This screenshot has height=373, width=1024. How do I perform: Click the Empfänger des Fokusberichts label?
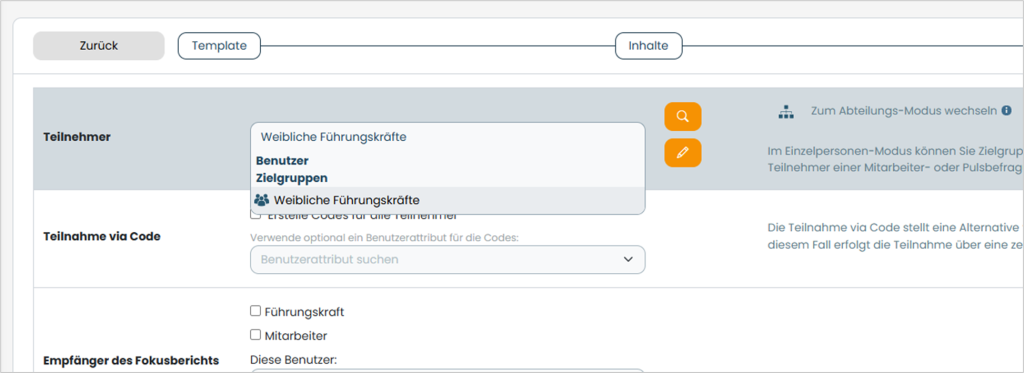131,360
